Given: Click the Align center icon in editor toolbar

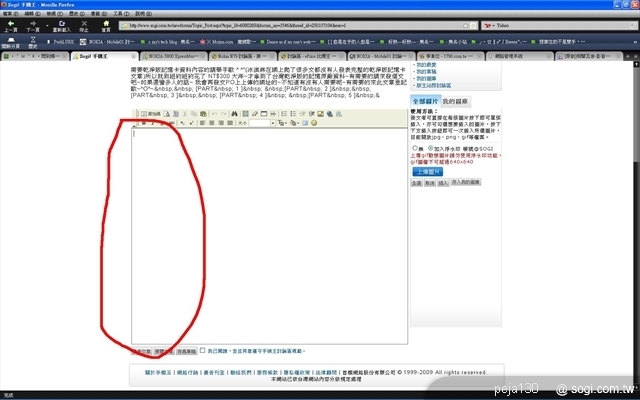Looking at the screenshot, I should tap(210, 124).
